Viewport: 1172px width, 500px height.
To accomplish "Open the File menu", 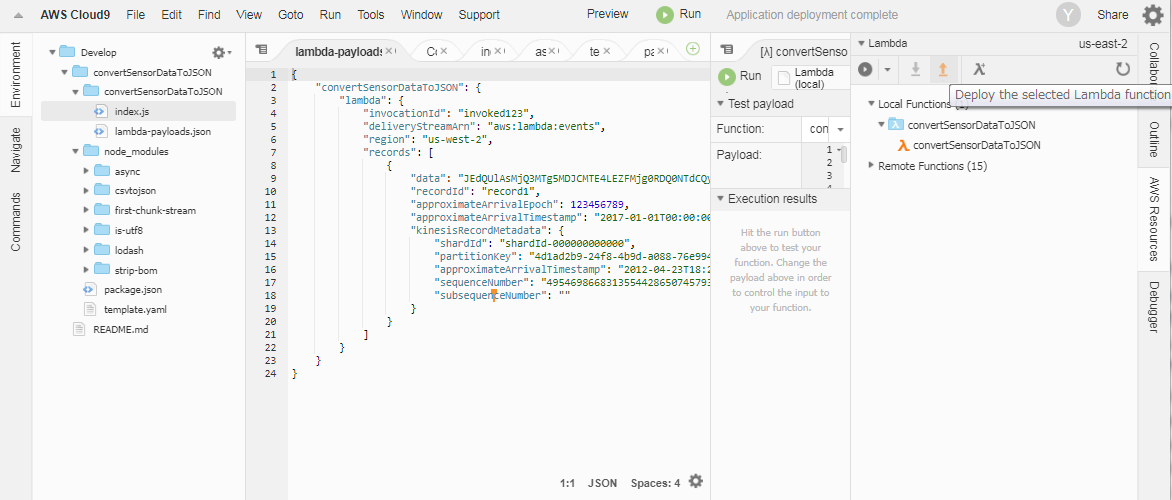I will pos(136,15).
